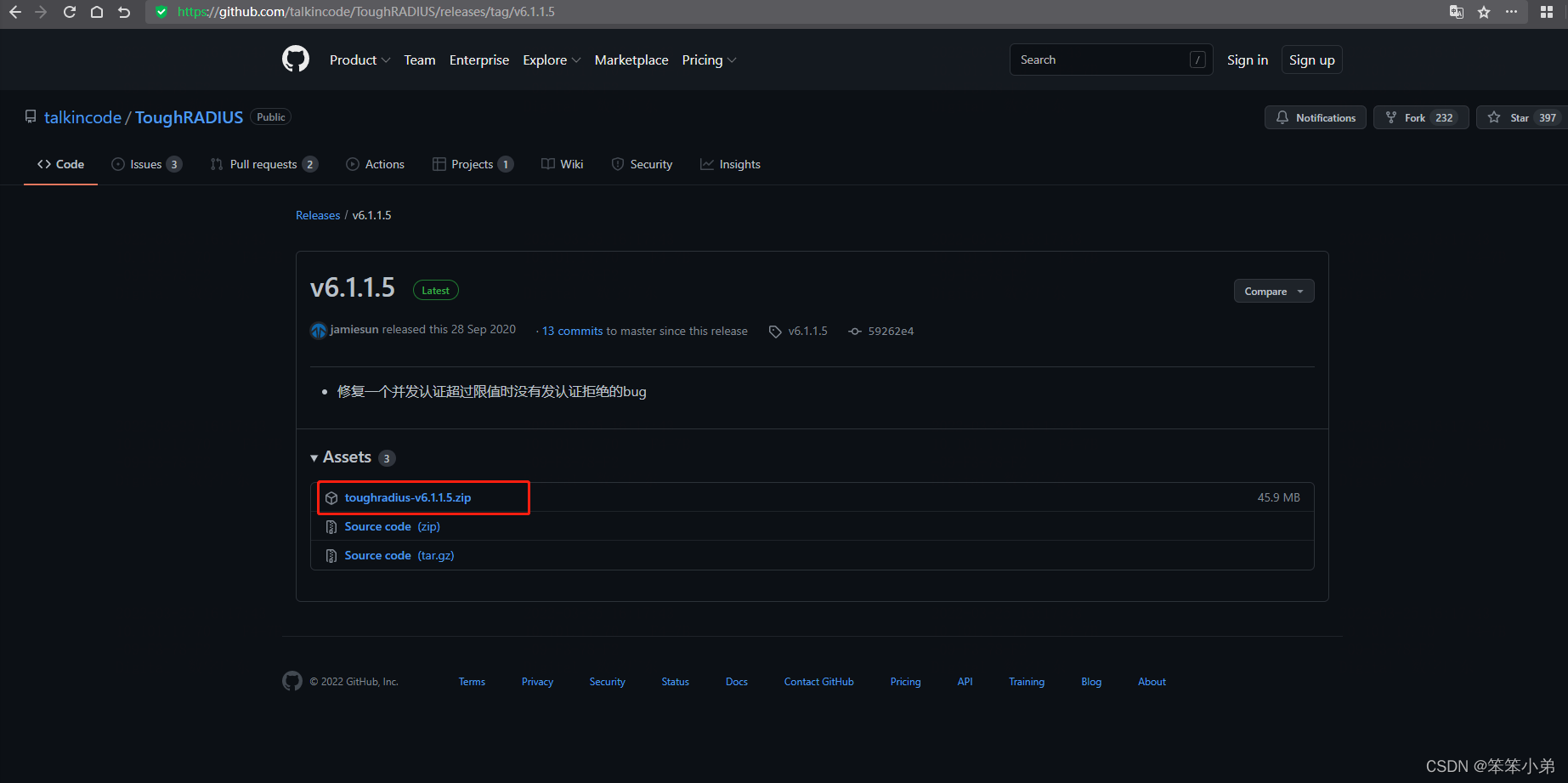Image resolution: width=1568 pixels, height=783 pixels.
Task: Open Marketplace from the header
Action: click(x=631, y=60)
